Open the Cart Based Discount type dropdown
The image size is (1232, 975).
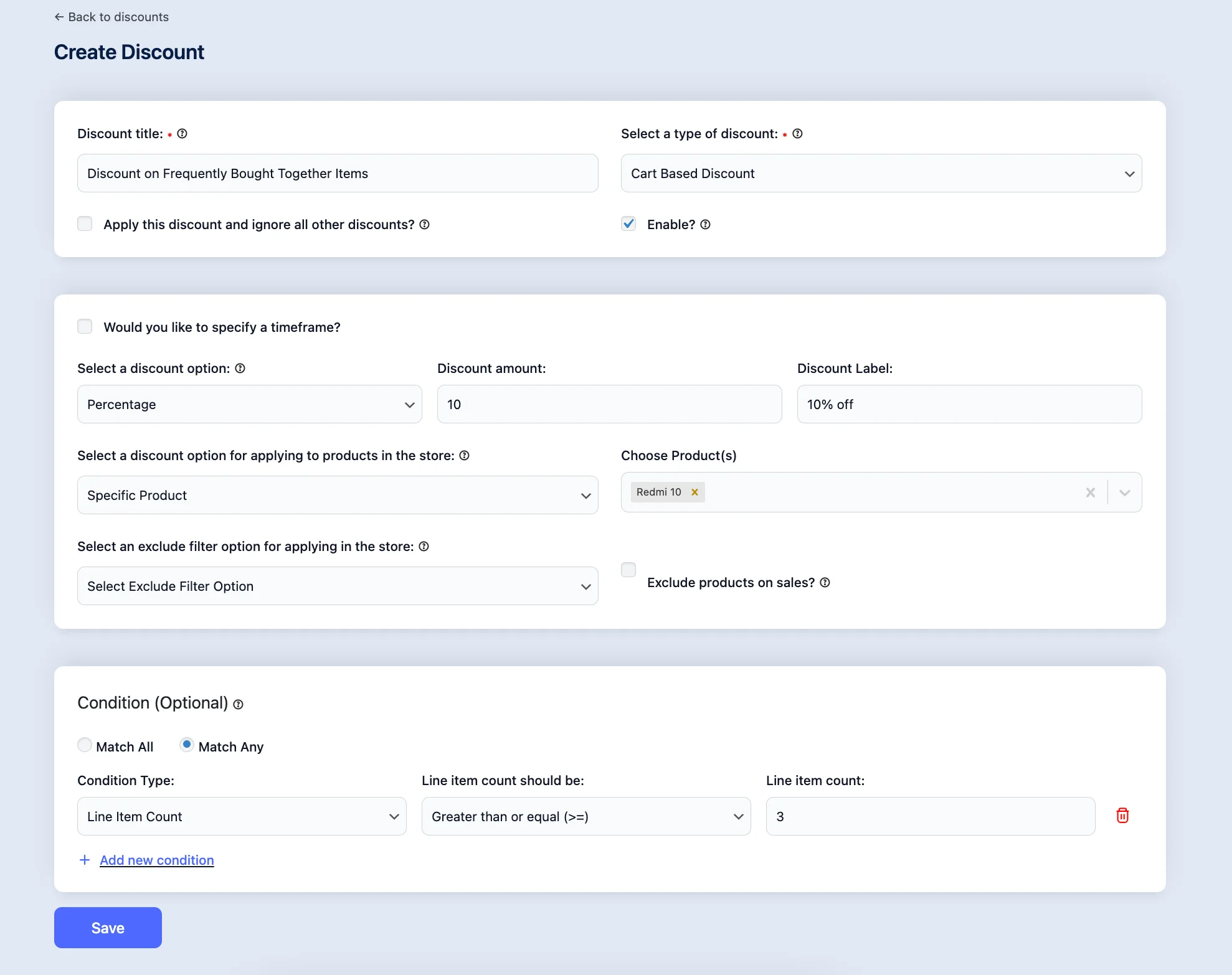pyautogui.click(x=881, y=174)
